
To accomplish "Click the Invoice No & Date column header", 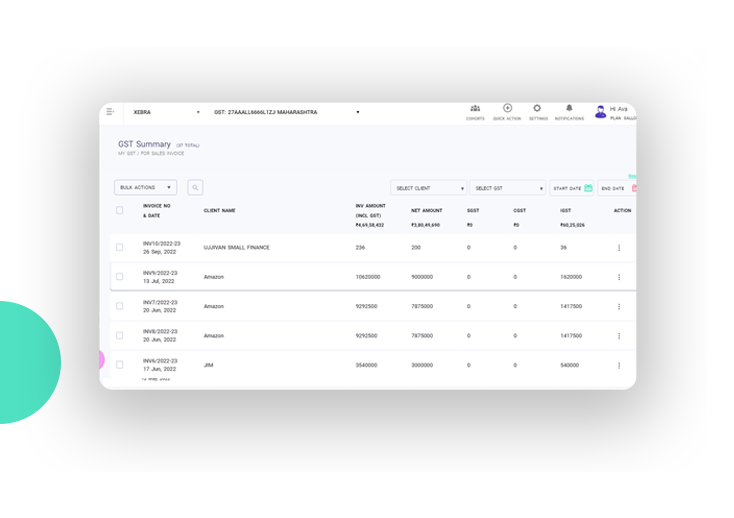I will [157, 211].
